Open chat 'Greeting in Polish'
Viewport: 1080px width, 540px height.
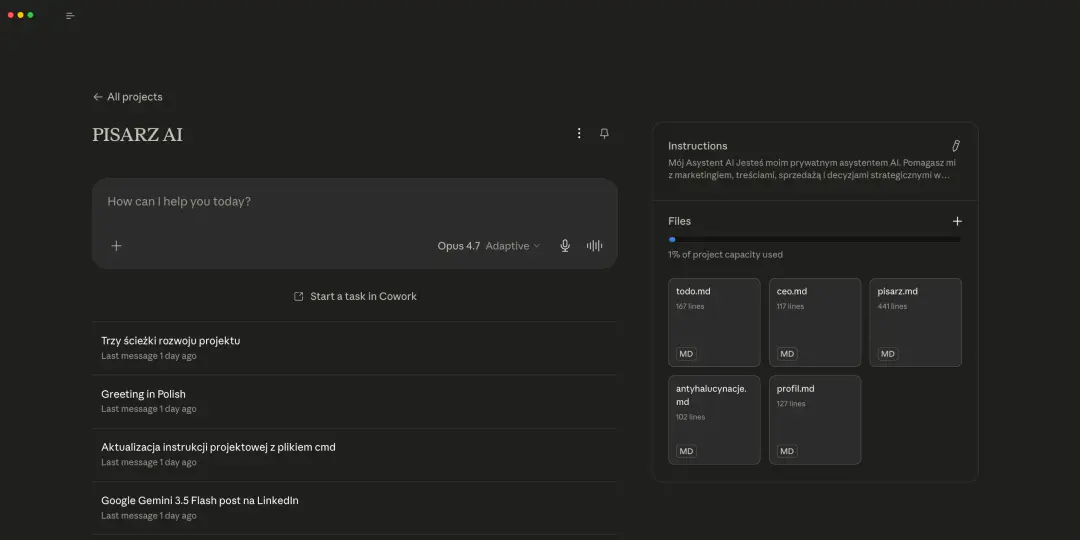point(354,402)
